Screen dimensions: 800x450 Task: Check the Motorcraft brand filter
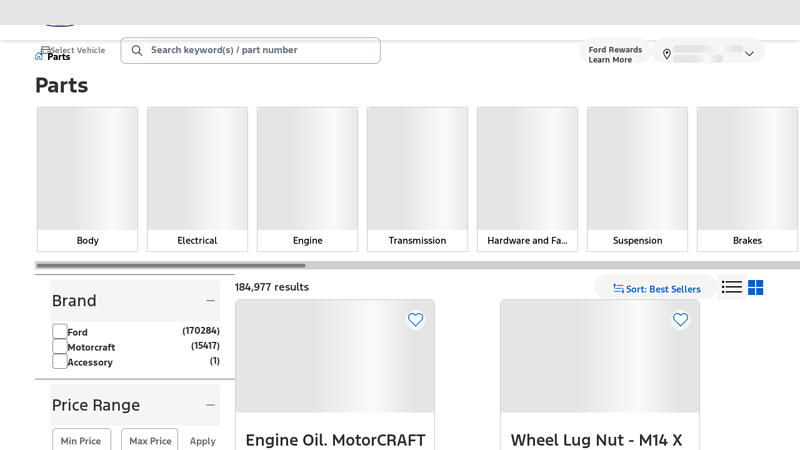click(x=60, y=346)
